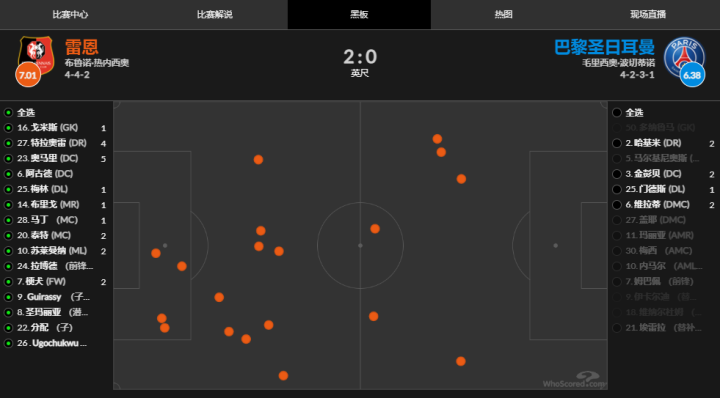Click the WhoScored.com watermark logo
The width and height of the screenshot is (720, 398).
point(574,380)
